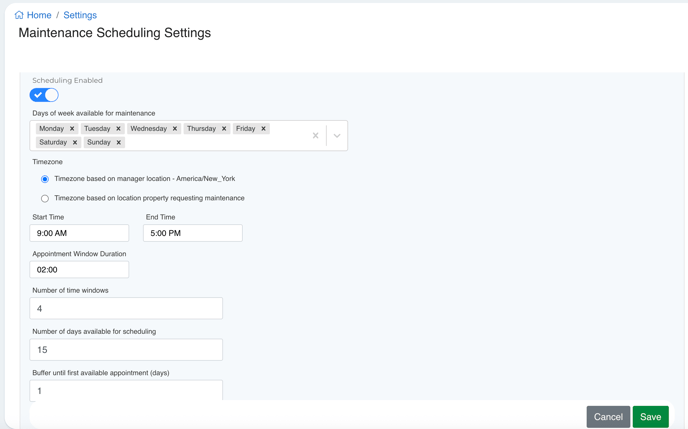Remove Wednesday from available days
This screenshot has width=688, height=429.
pyautogui.click(x=175, y=129)
